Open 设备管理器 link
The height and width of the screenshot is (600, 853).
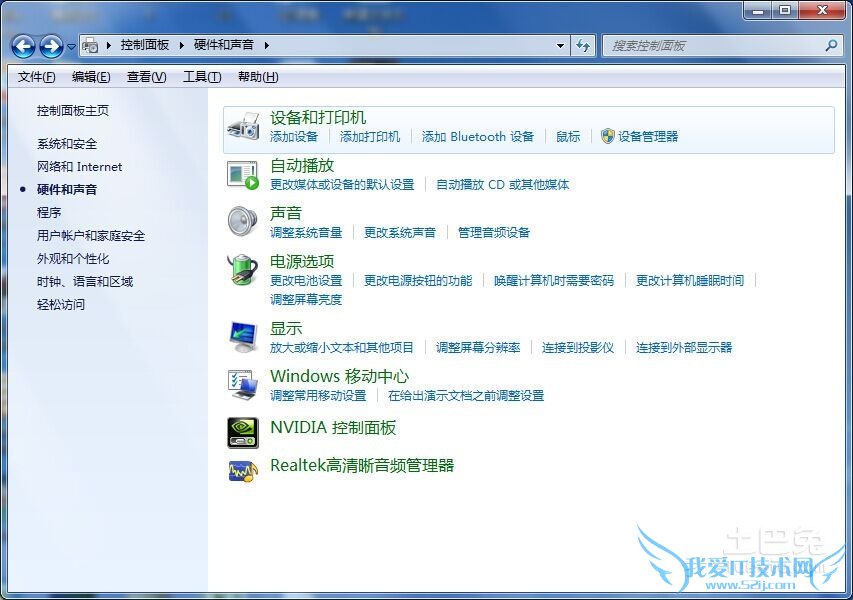pyautogui.click(x=648, y=137)
